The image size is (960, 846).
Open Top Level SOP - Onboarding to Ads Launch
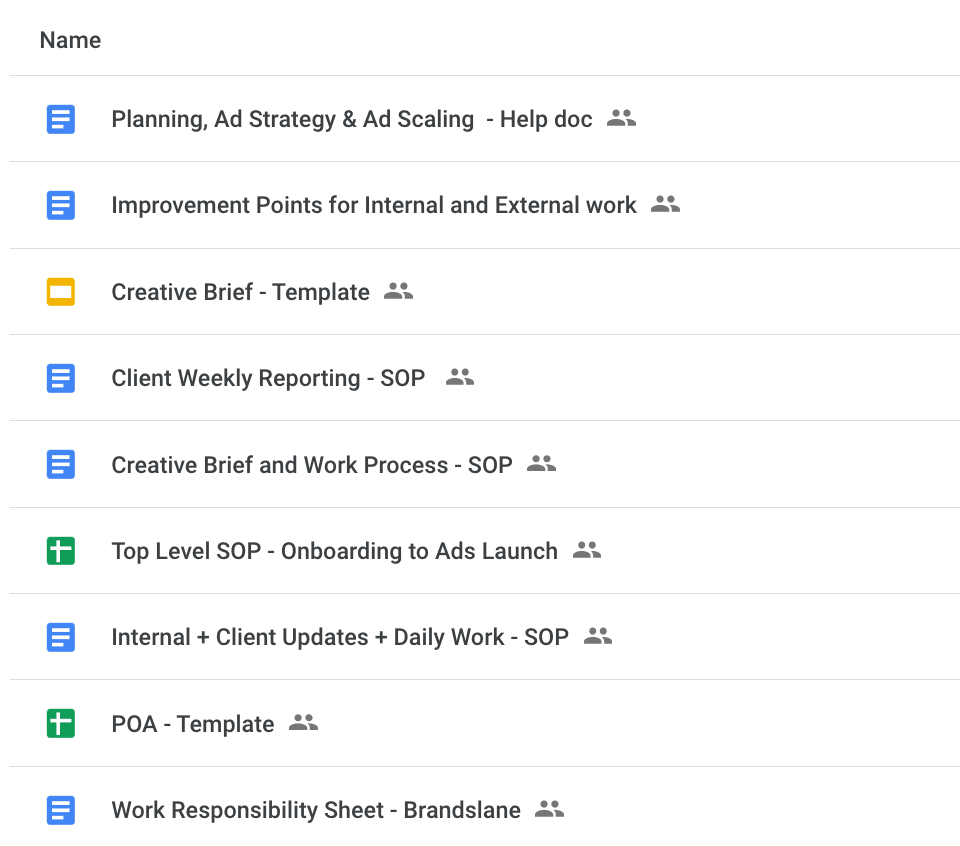click(334, 551)
